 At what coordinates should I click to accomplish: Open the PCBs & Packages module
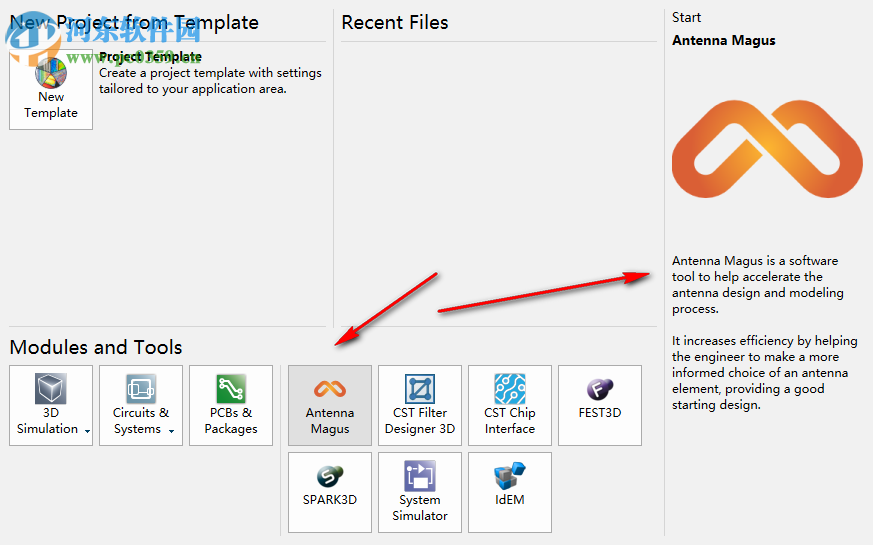231,405
